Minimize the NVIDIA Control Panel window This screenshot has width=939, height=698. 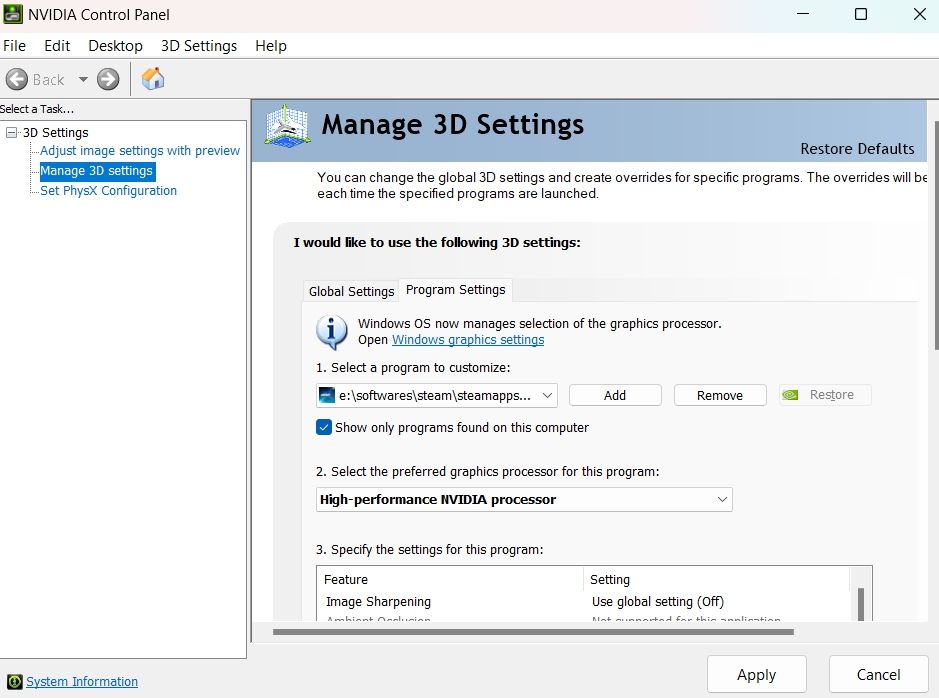point(803,14)
